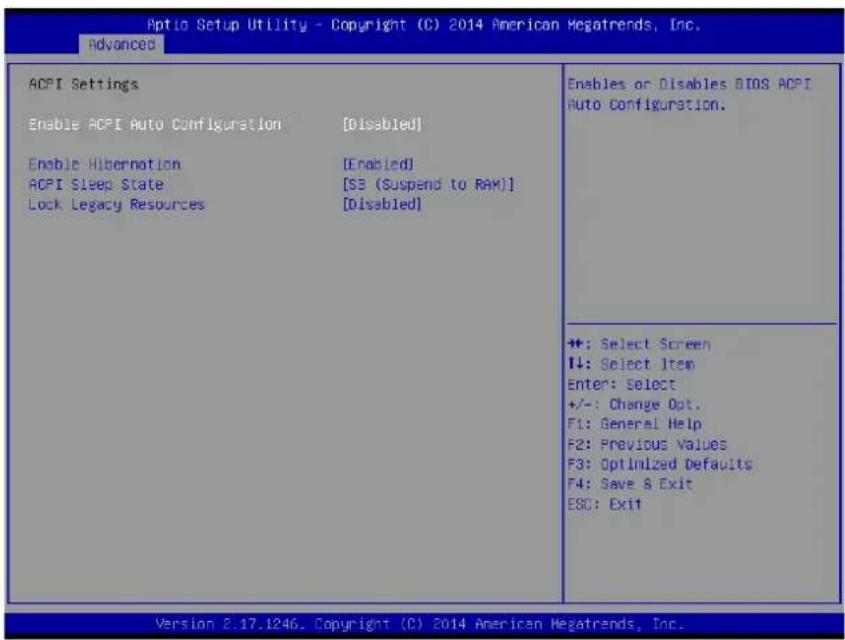Click the F4: Save & Exit hint

[x=630, y=484]
